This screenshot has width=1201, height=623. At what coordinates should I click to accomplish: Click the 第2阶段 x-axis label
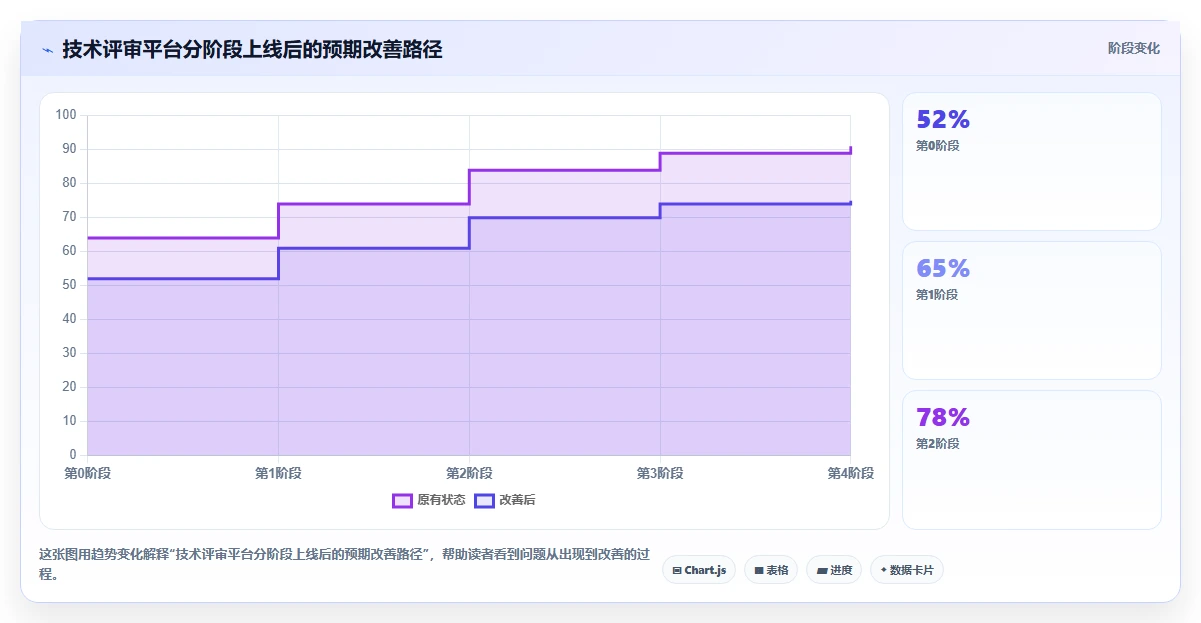point(469,473)
